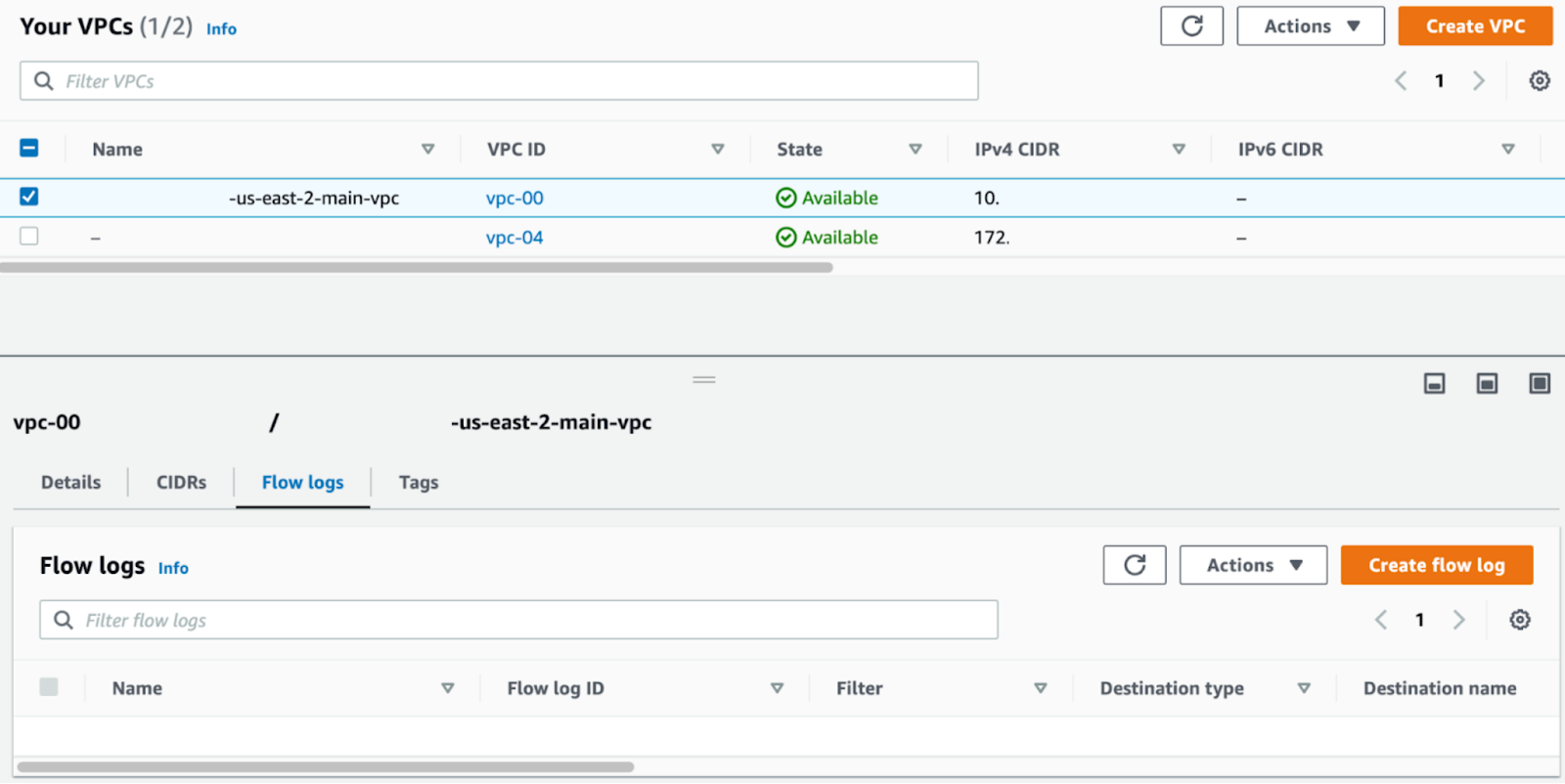Open the flow logs Actions dropdown
The height and width of the screenshot is (784, 1565).
[1252, 565]
